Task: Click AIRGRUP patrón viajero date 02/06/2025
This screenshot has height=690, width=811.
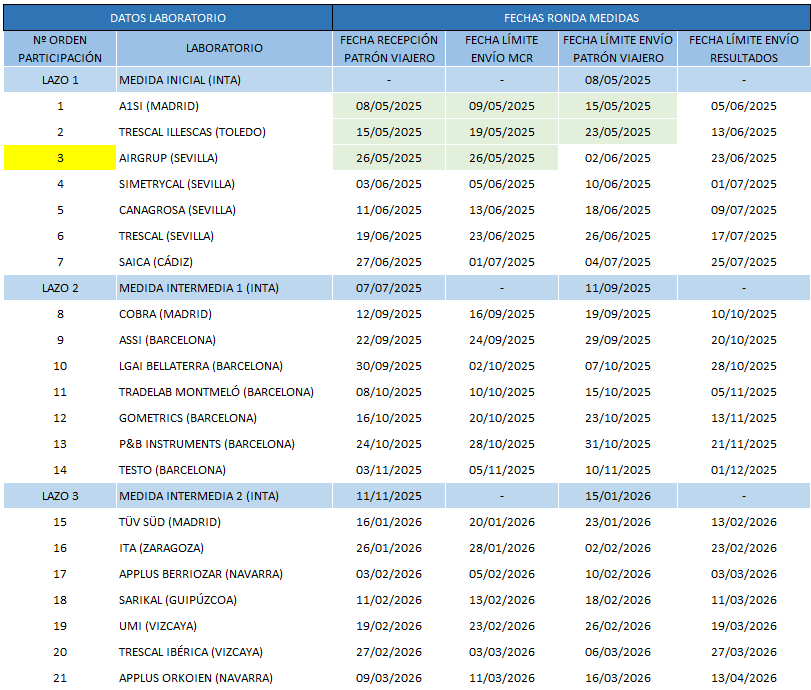Action: [618, 158]
